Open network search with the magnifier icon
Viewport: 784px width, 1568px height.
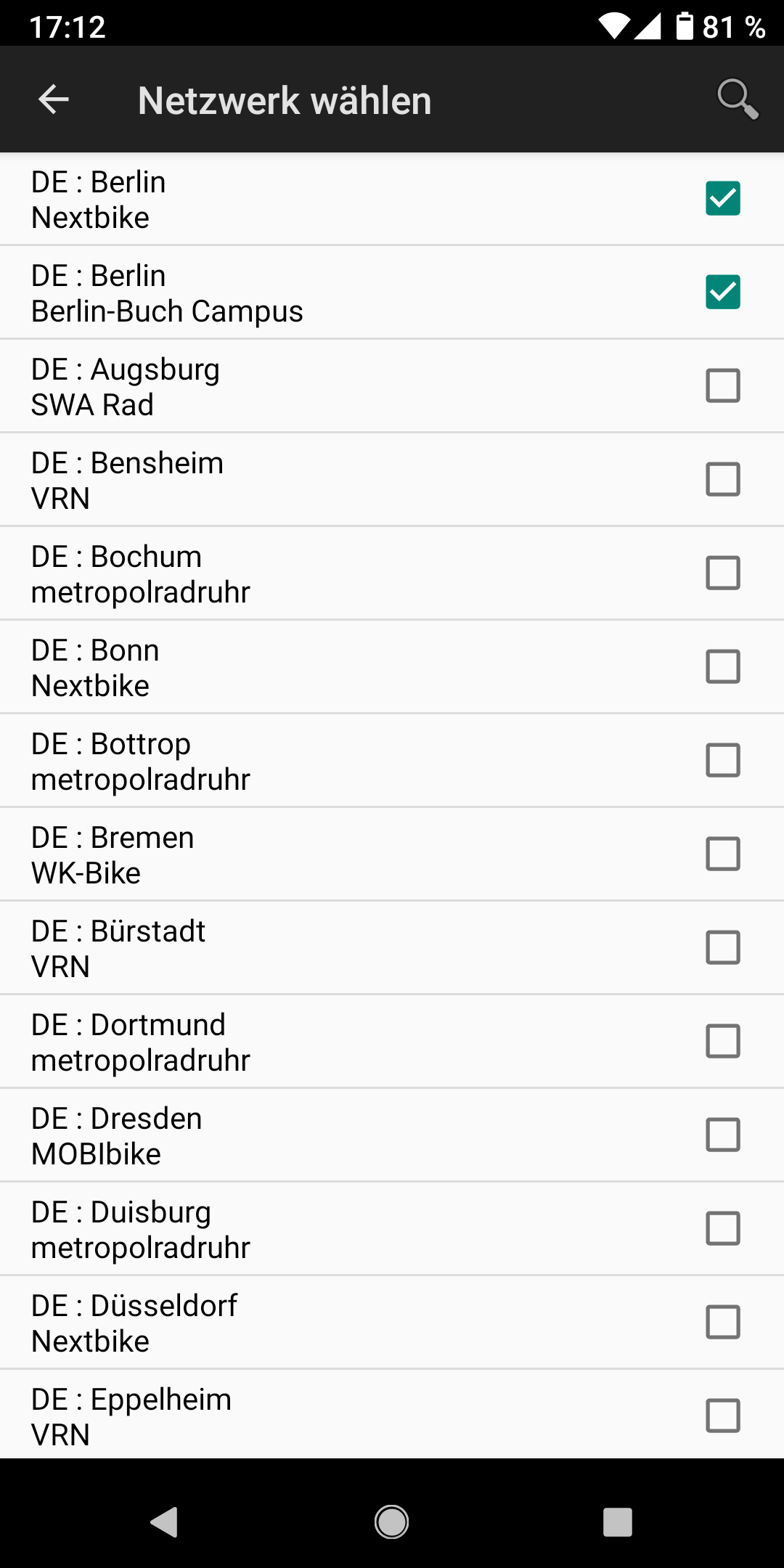[x=737, y=99]
